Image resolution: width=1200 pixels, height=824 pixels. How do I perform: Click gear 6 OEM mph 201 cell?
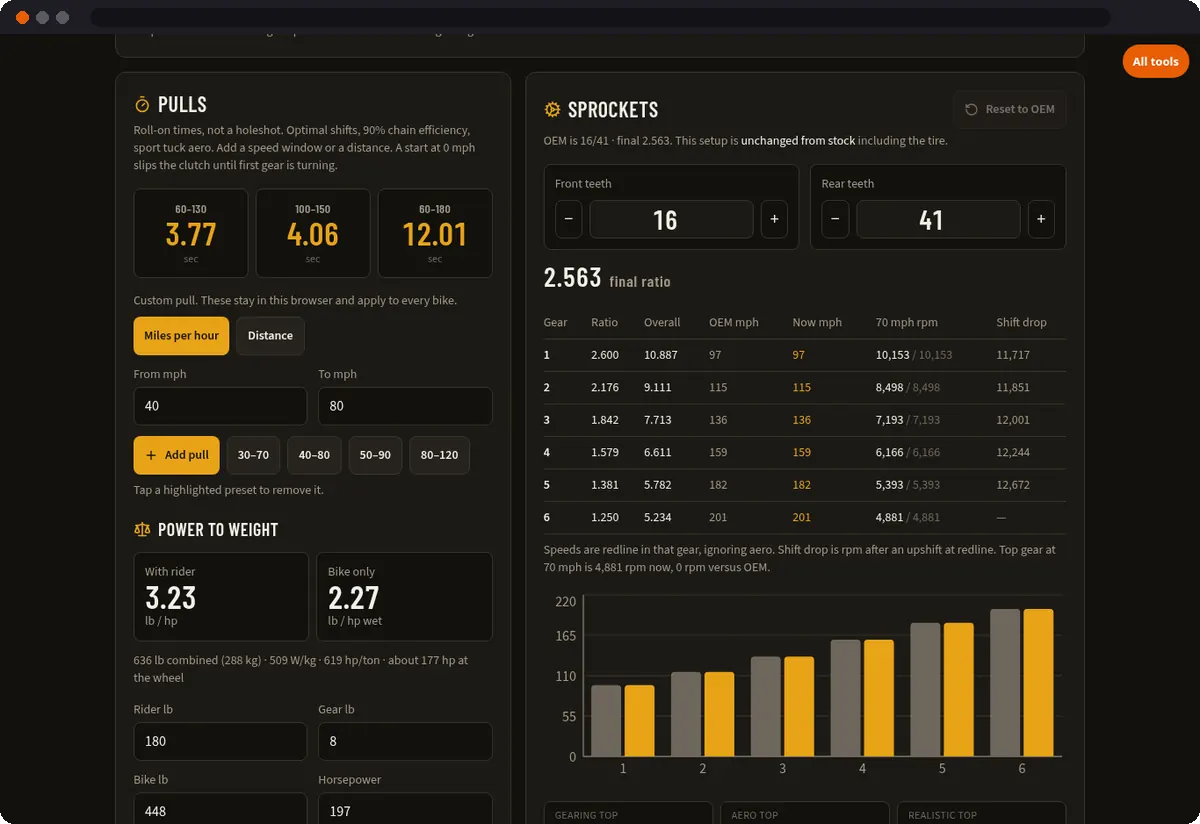tap(718, 517)
